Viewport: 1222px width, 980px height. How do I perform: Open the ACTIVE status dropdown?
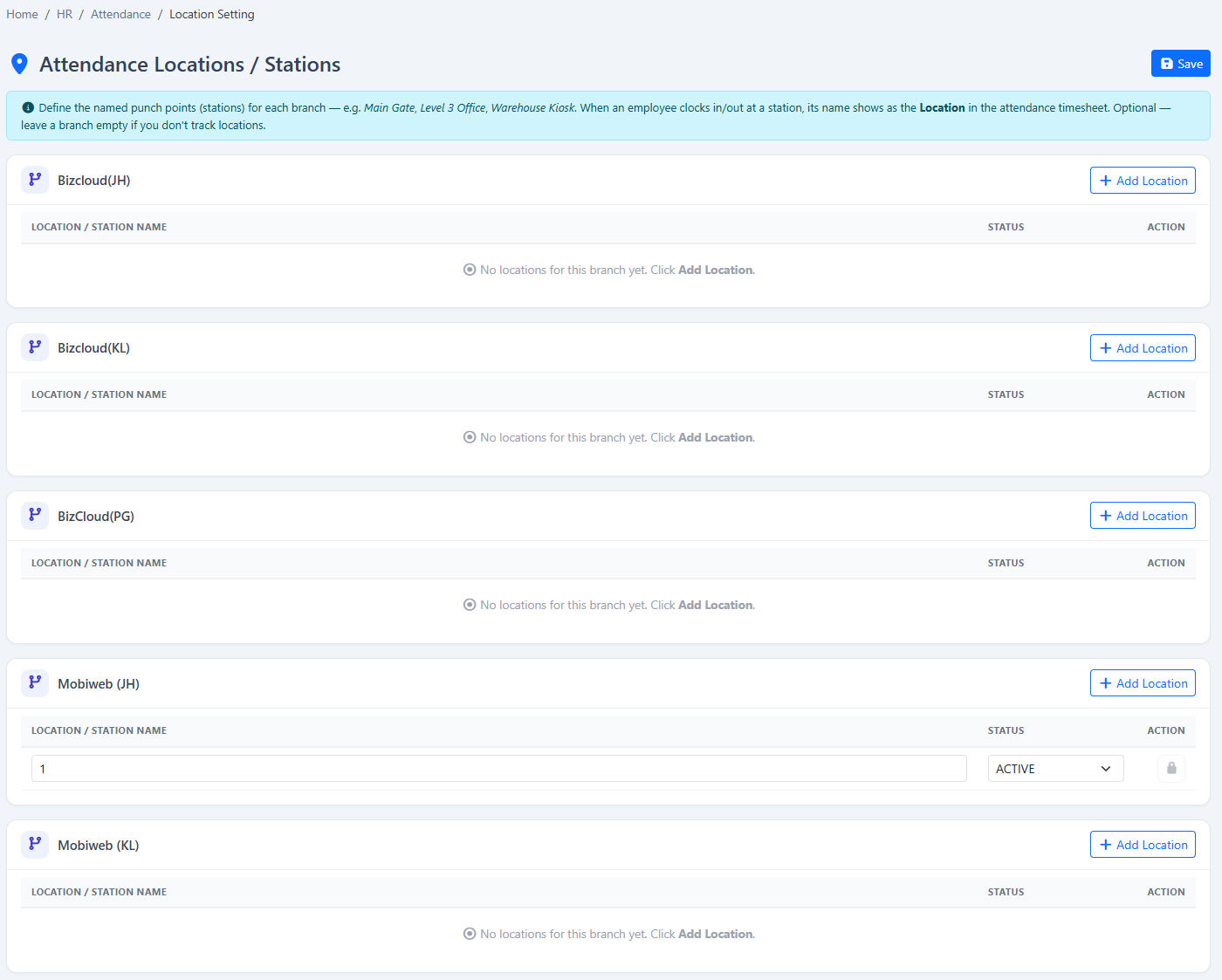(x=1055, y=769)
